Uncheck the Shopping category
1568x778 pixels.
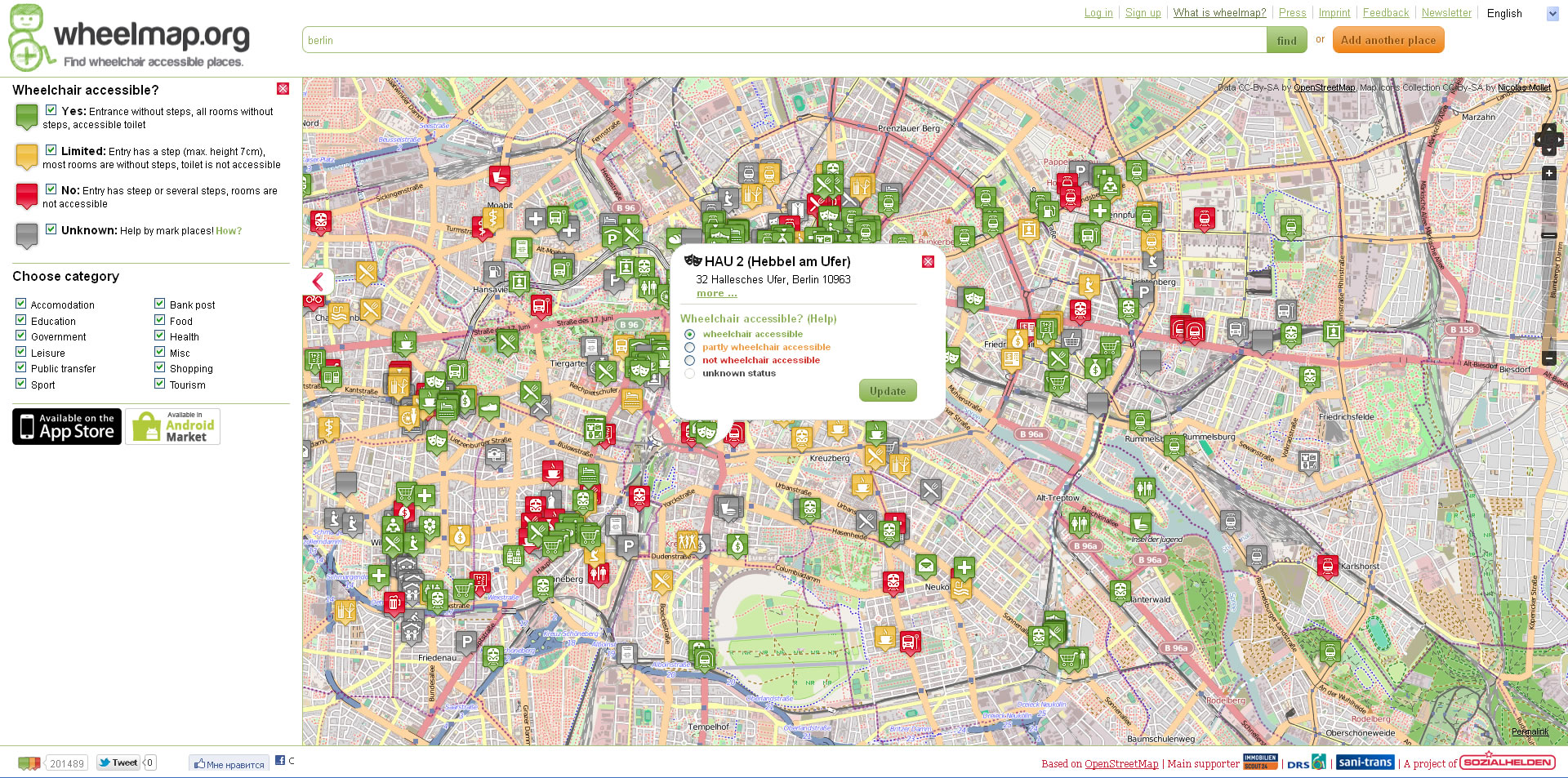(x=160, y=367)
